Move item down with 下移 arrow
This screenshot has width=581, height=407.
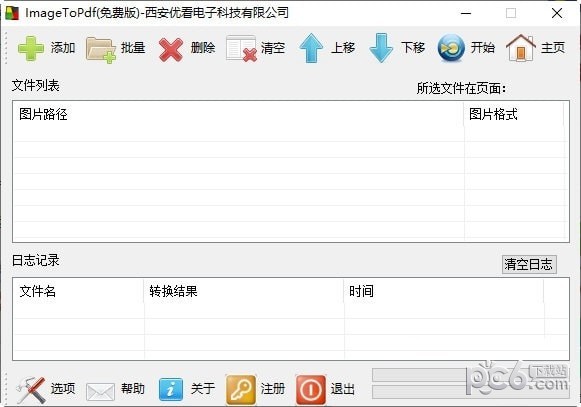(381, 48)
